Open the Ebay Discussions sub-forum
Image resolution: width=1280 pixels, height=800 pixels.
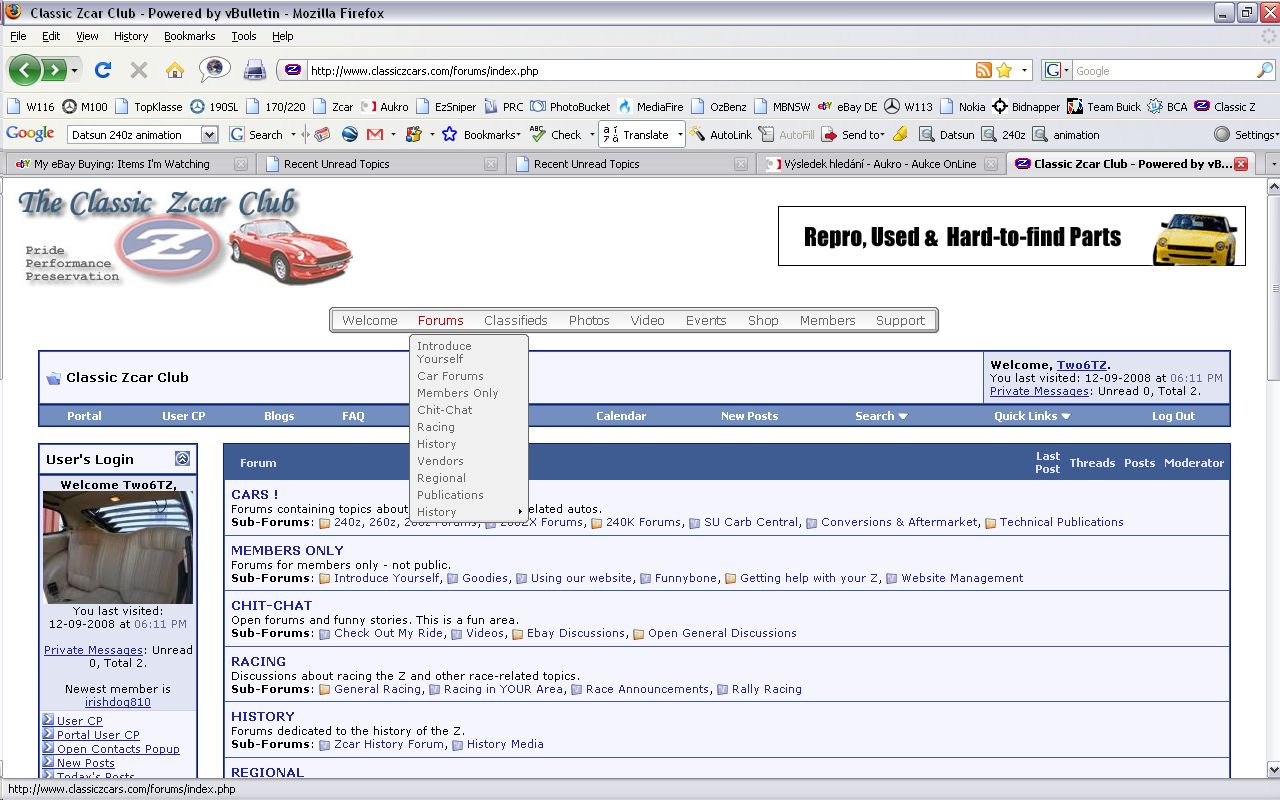pyautogui.click(x=576, y=633)
